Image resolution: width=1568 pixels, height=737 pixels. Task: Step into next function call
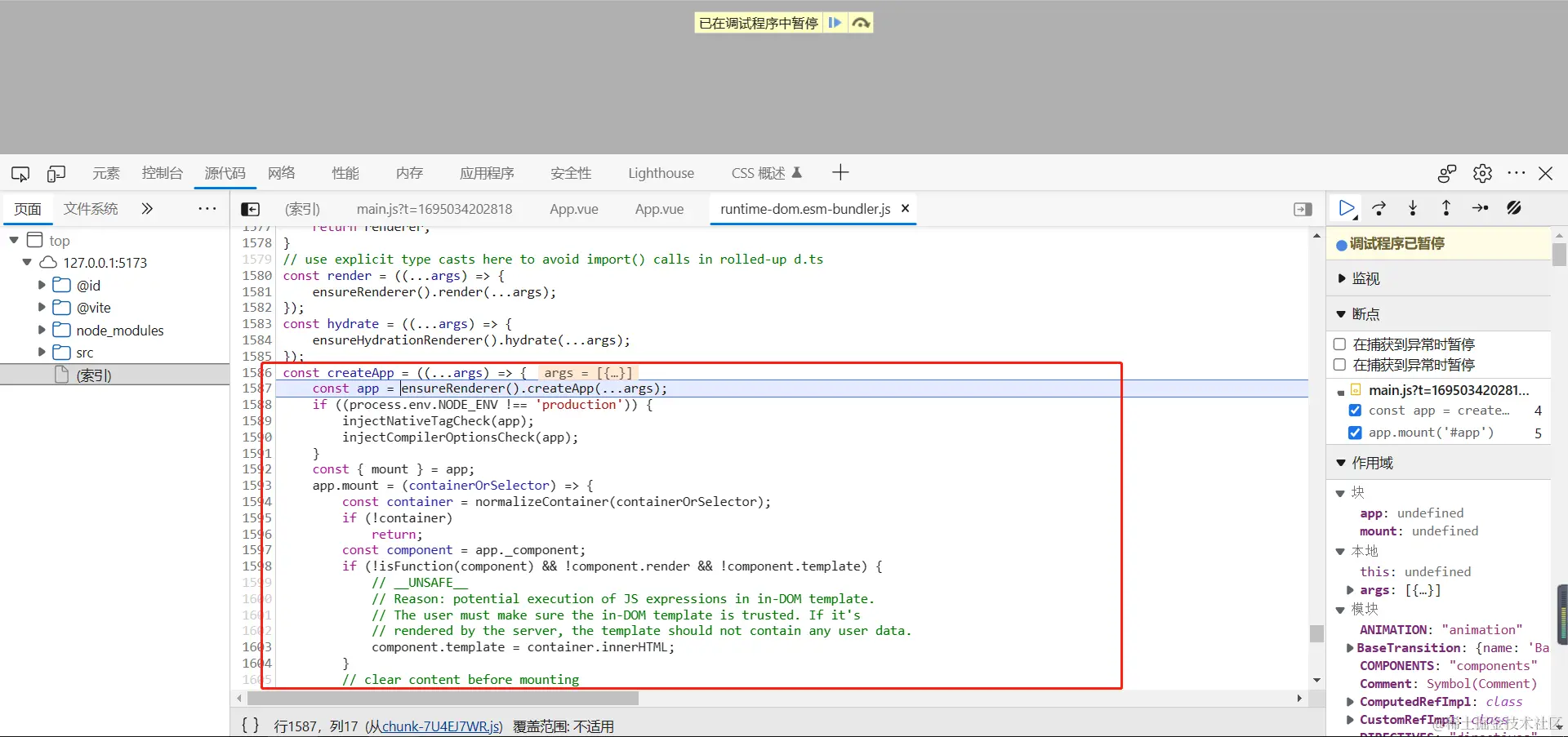point(1413,209)
